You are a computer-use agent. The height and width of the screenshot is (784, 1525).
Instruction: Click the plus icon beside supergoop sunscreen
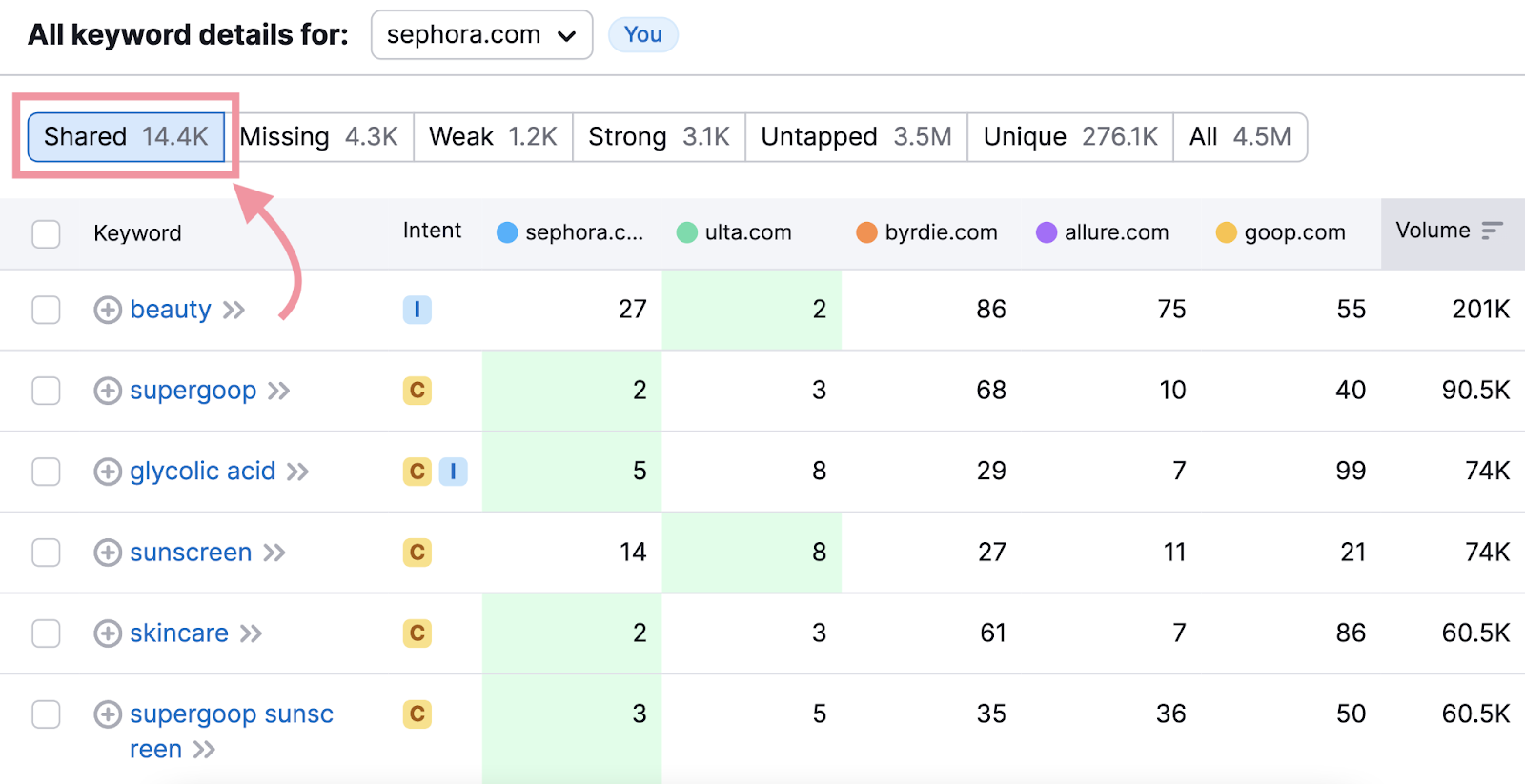click(x=108, y=714)
